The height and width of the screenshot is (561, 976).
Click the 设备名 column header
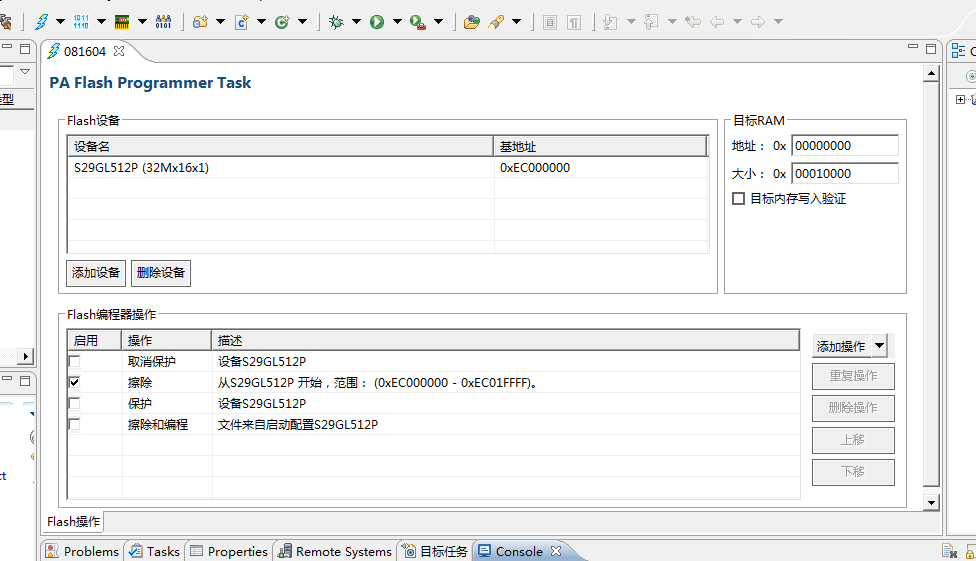pyautogui.click(x=280, y=146)
